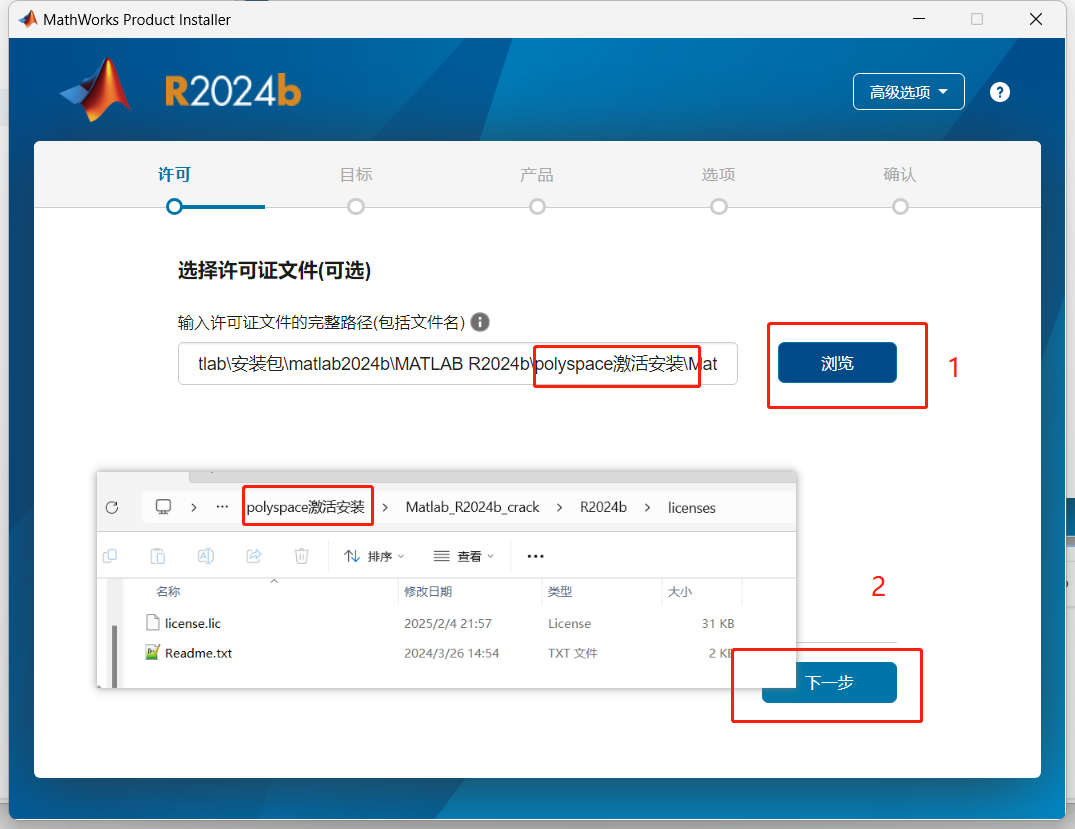Click the date 2024/3/26 14:54
Screen dimensions: 1075x829
(451, 653)
